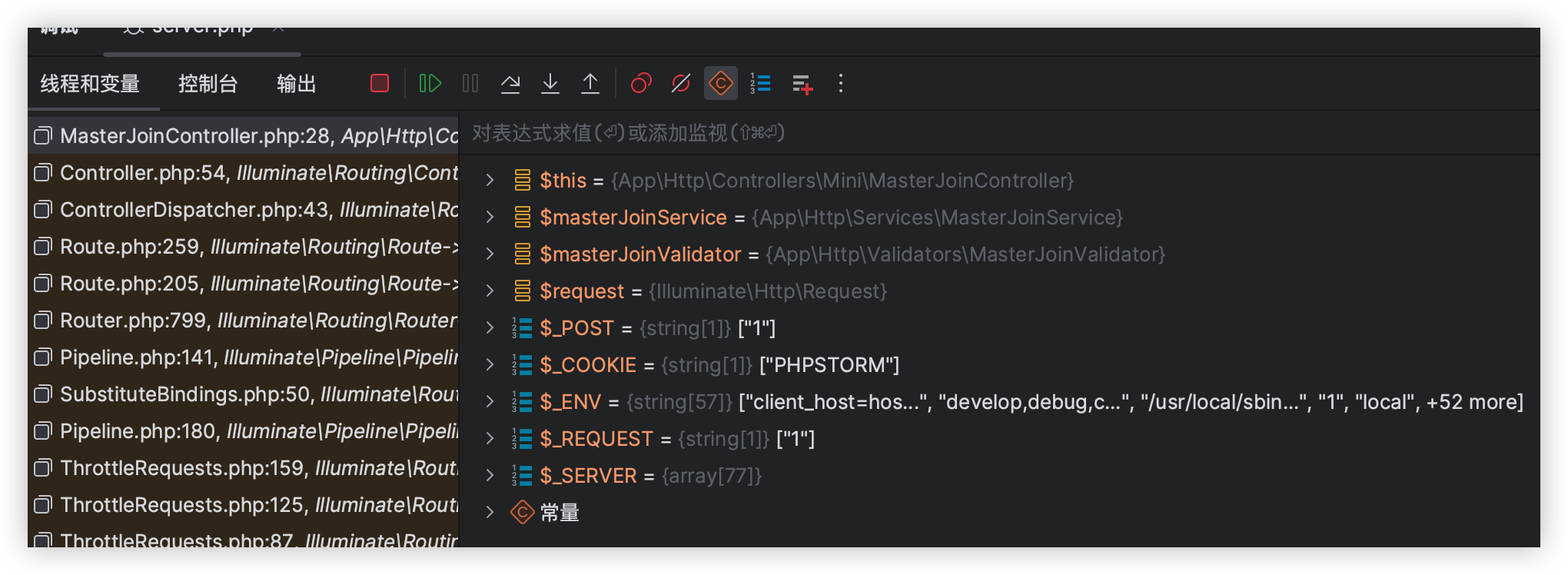Image resolution: width=1568 pixels, height=575 pixels.
Task: Click the $_SERVER array icon
Action: pyautogui.click(x=523, y=476)
